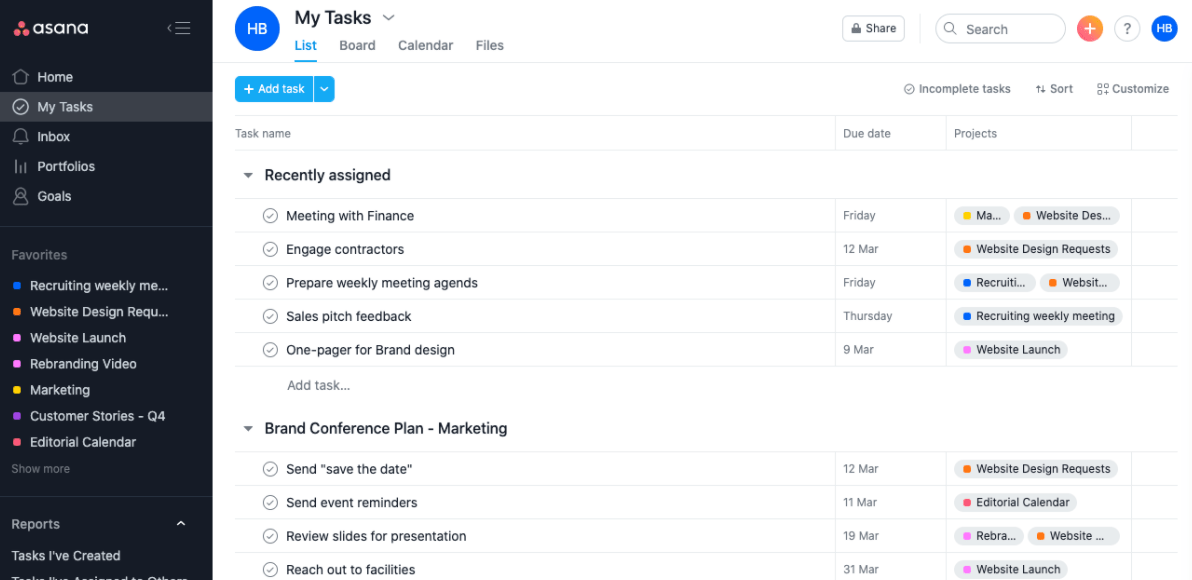Mark Send "save the date" complete

270,469
